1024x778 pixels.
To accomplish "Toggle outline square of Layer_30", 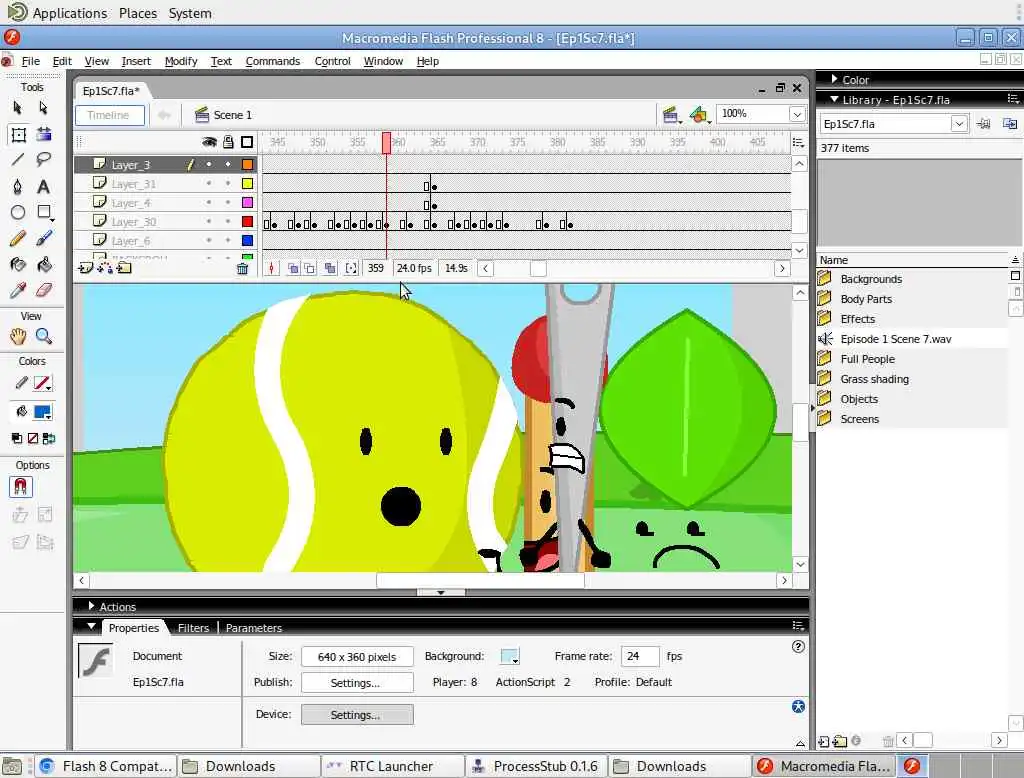I will pyautogui.click(x=248, y=221).
